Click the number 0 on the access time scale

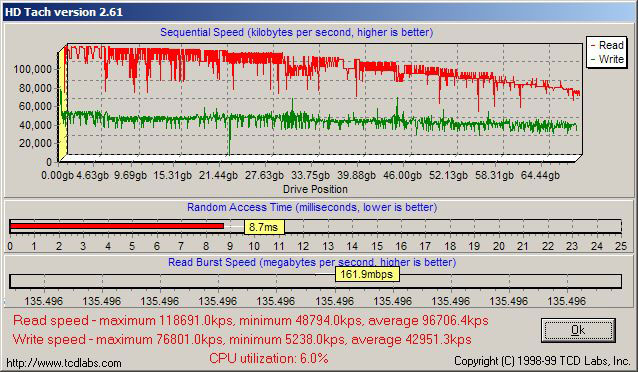(x=10, y=246)
